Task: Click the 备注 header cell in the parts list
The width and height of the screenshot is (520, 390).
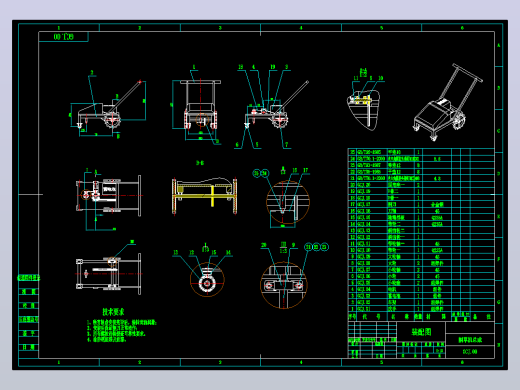Action: tap(482, 317)
